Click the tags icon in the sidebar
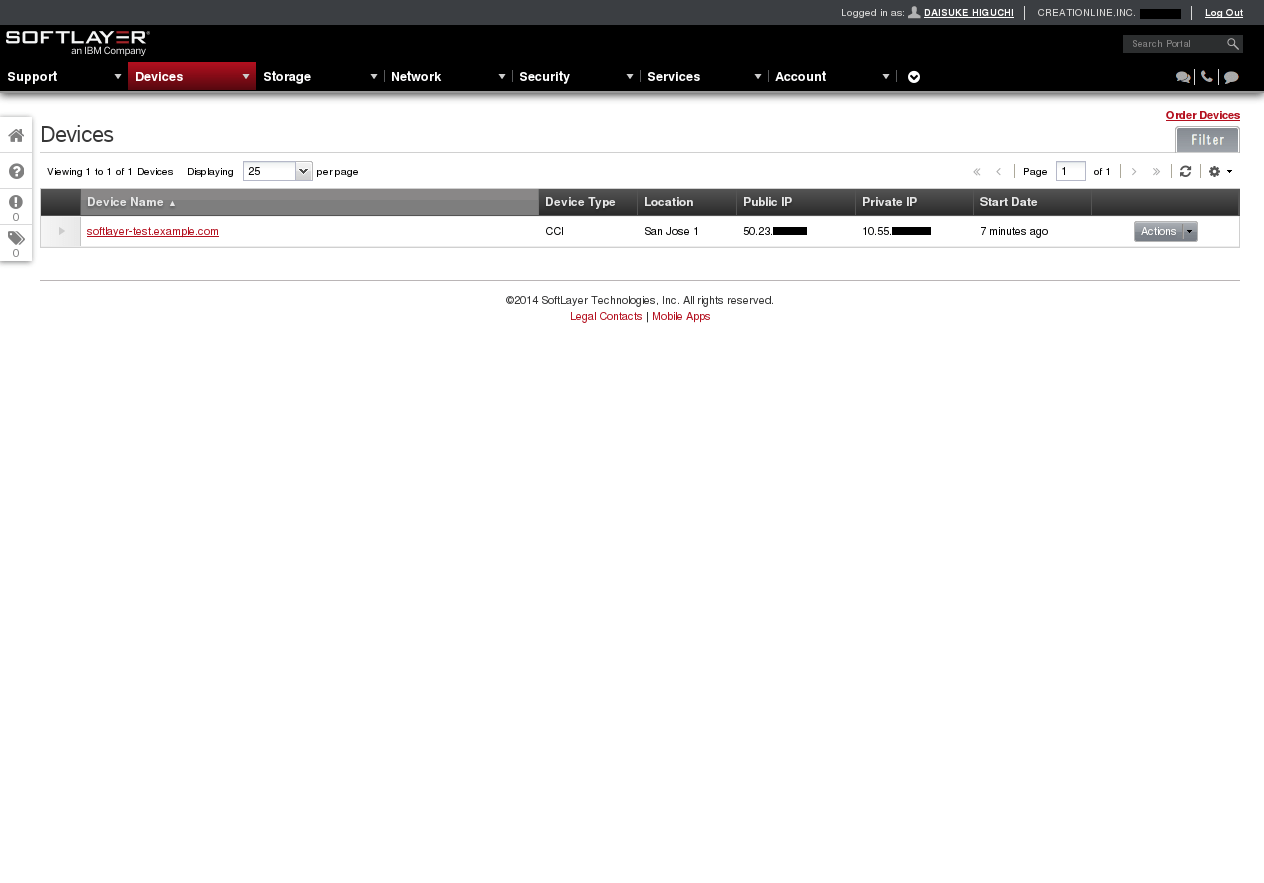This screenshot has height=883, width=1264. click(x=16, y=238)
